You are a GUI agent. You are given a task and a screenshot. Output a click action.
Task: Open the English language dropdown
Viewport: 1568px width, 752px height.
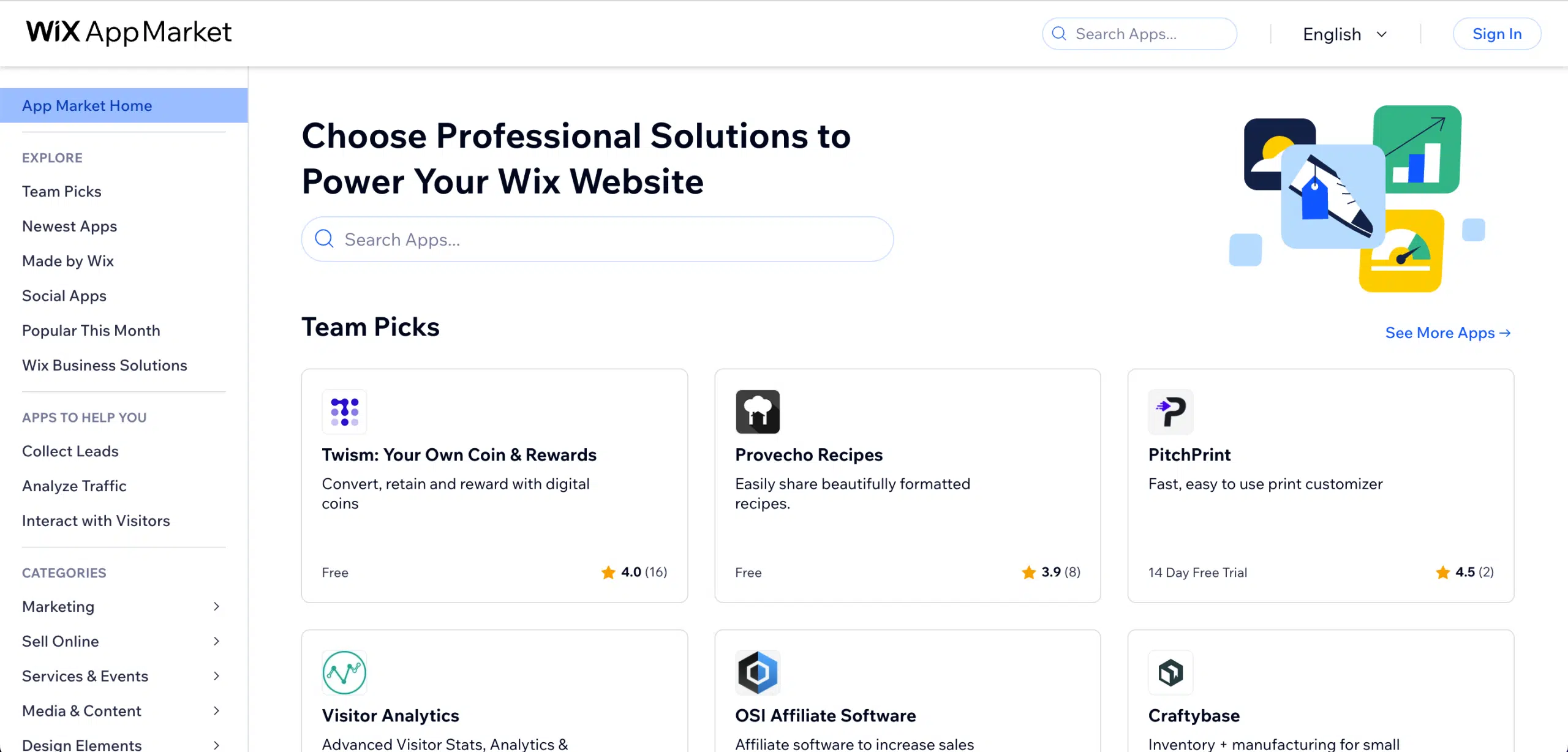pyautogui.click(x=1345, y=34)
